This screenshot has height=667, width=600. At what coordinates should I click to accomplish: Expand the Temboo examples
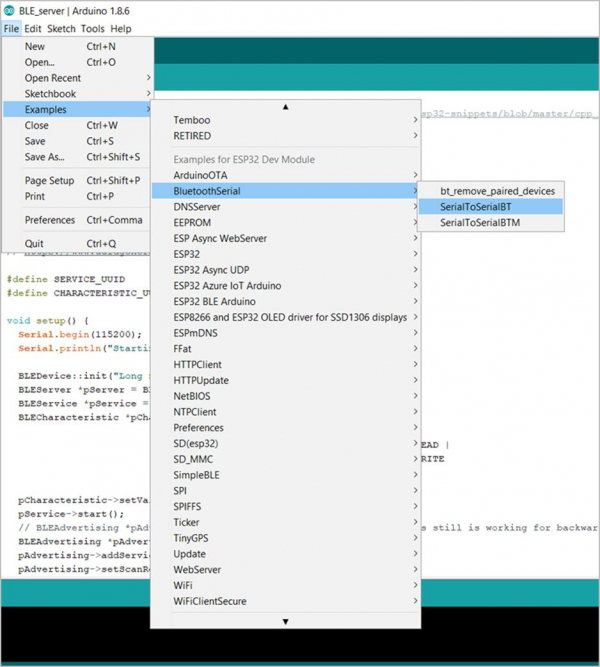click(x=286, y=120)
